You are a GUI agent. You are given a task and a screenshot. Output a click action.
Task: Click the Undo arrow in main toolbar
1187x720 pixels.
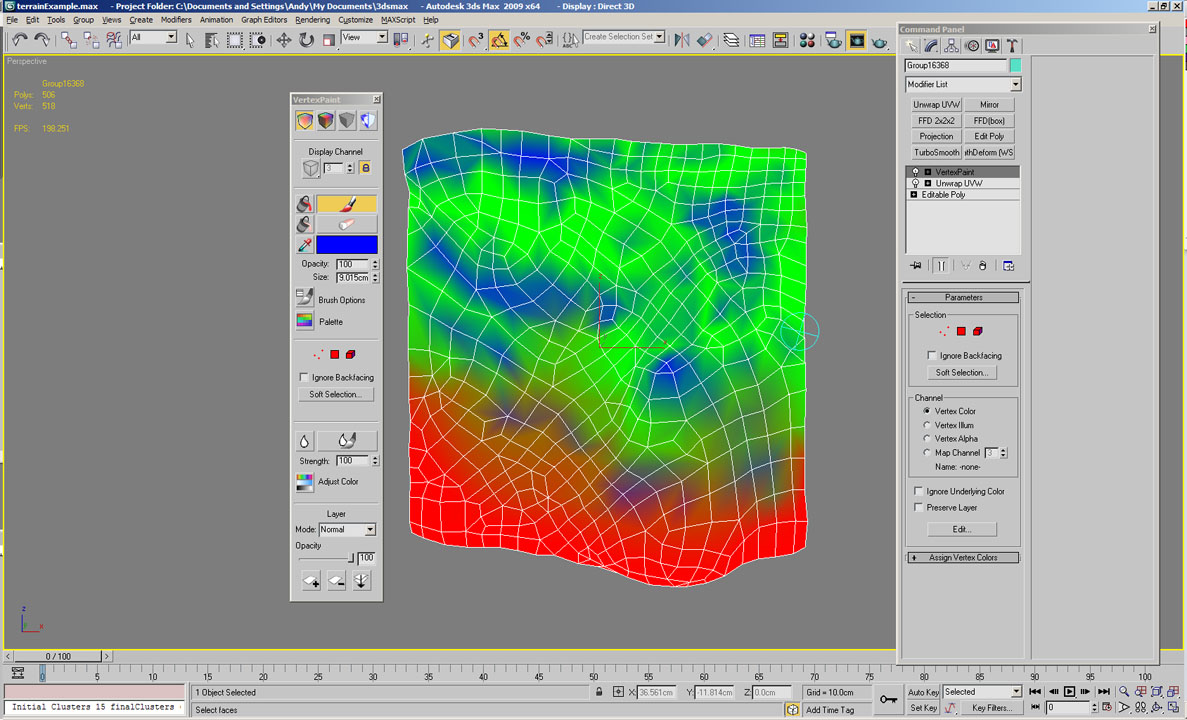coord(19,40)
